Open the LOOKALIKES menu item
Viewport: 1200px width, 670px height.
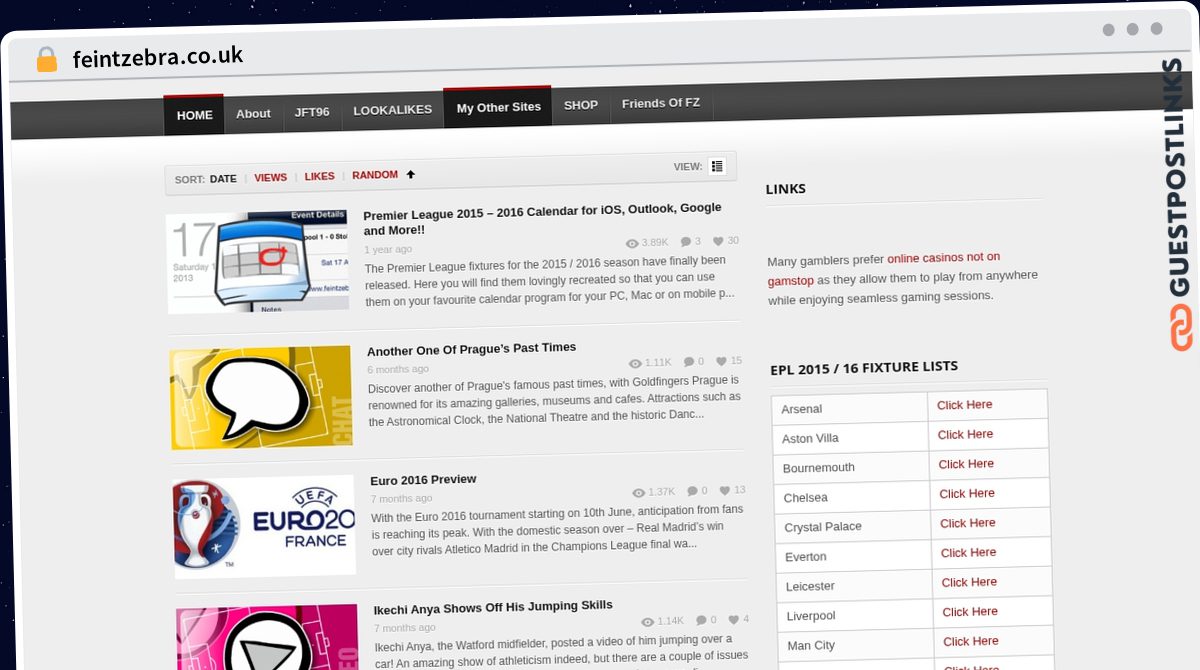click(392, 110)
